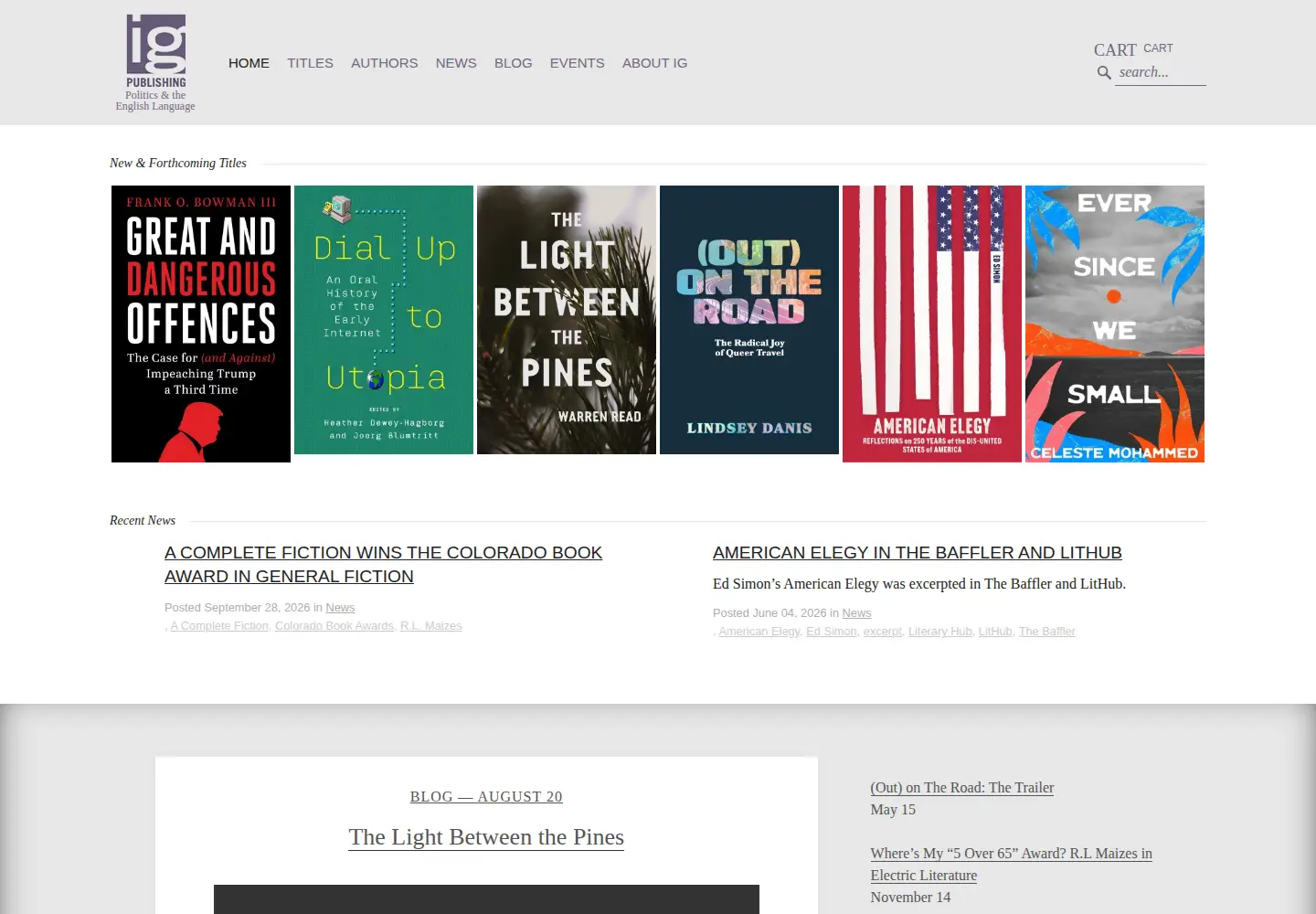Click the Ig Publishing logo
The height and width of the screenshot is (914, 1316).
(x=155, y=62)
